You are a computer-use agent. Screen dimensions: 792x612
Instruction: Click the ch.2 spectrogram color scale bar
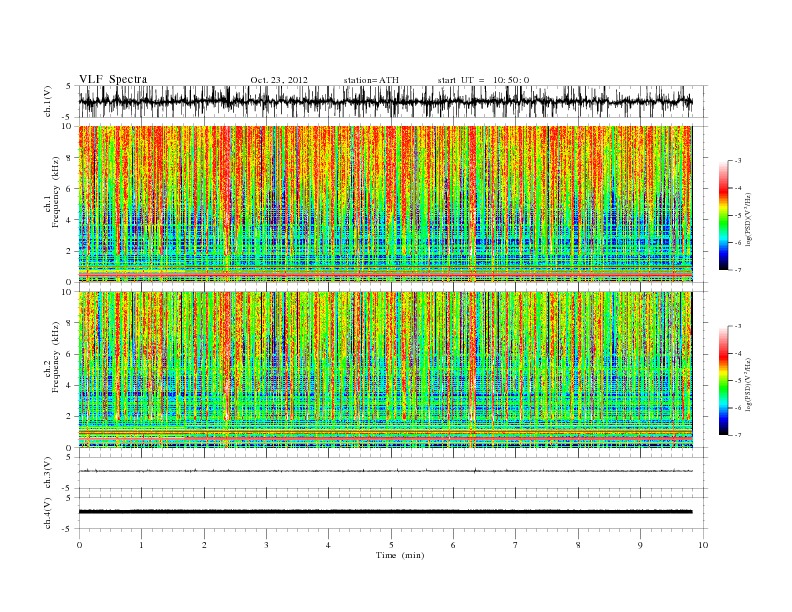724,380
